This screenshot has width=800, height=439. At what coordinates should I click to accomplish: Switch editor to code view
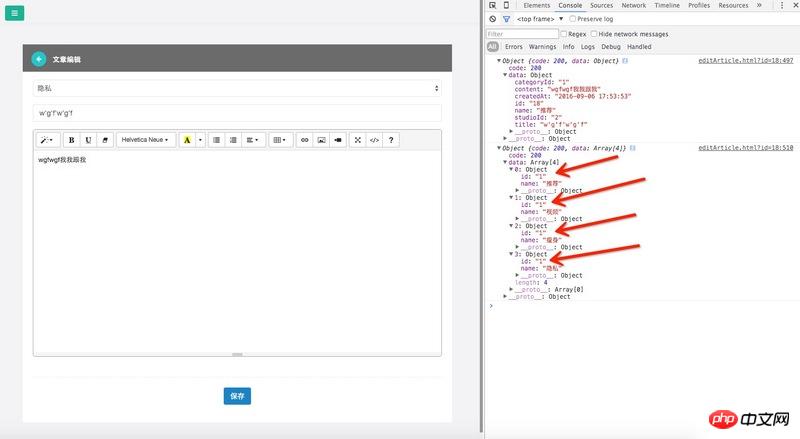374,140
